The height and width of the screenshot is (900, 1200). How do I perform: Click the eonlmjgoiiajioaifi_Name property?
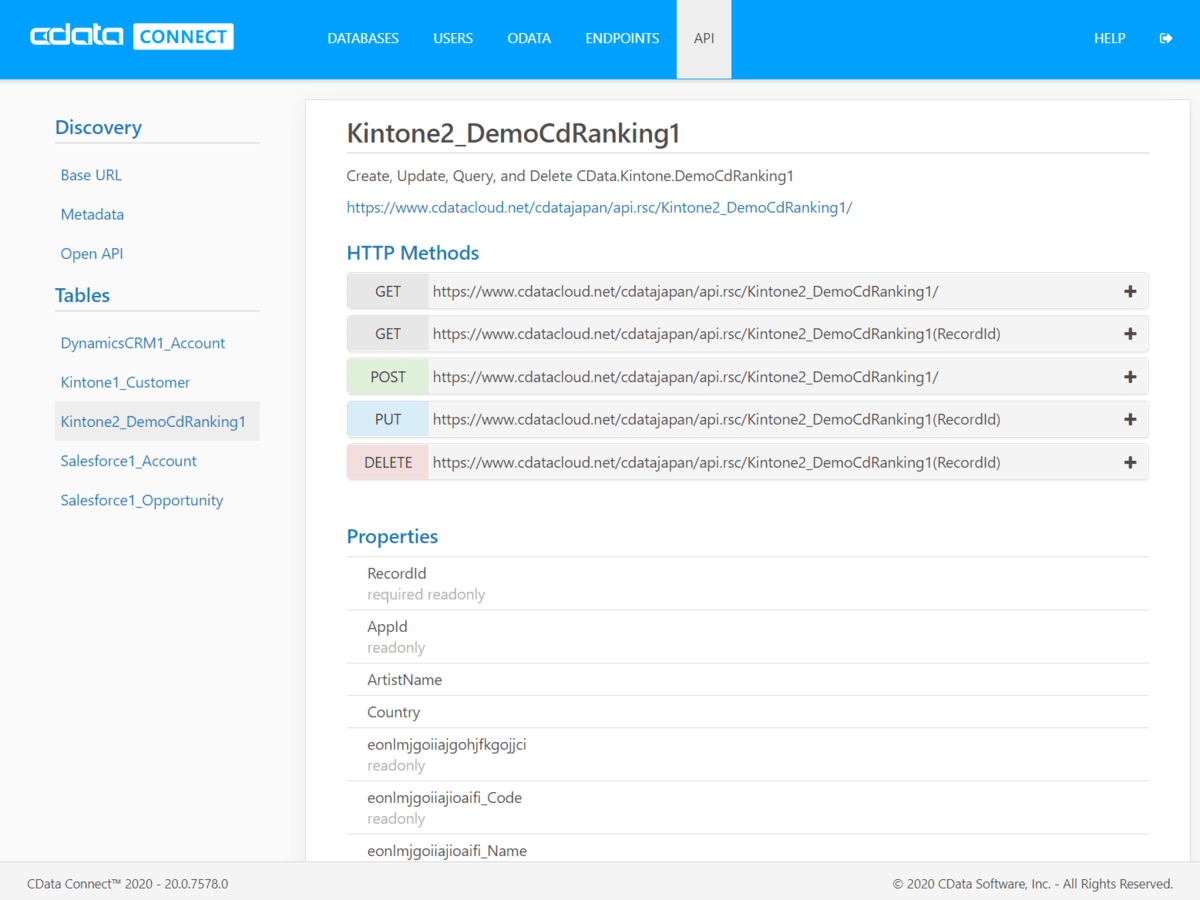click(x=447, y=851)
